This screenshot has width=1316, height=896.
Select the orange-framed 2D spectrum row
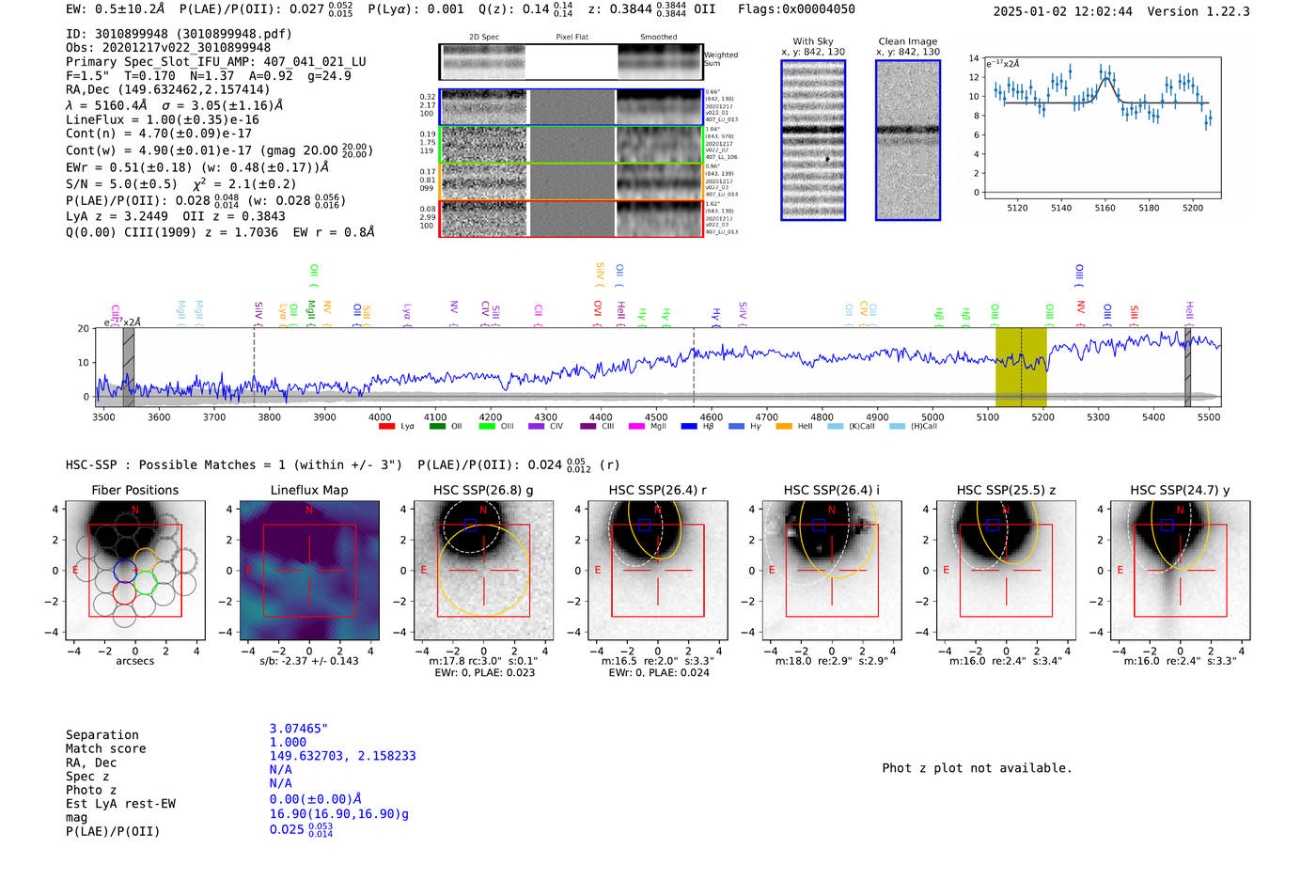click(x=572, y=181)
